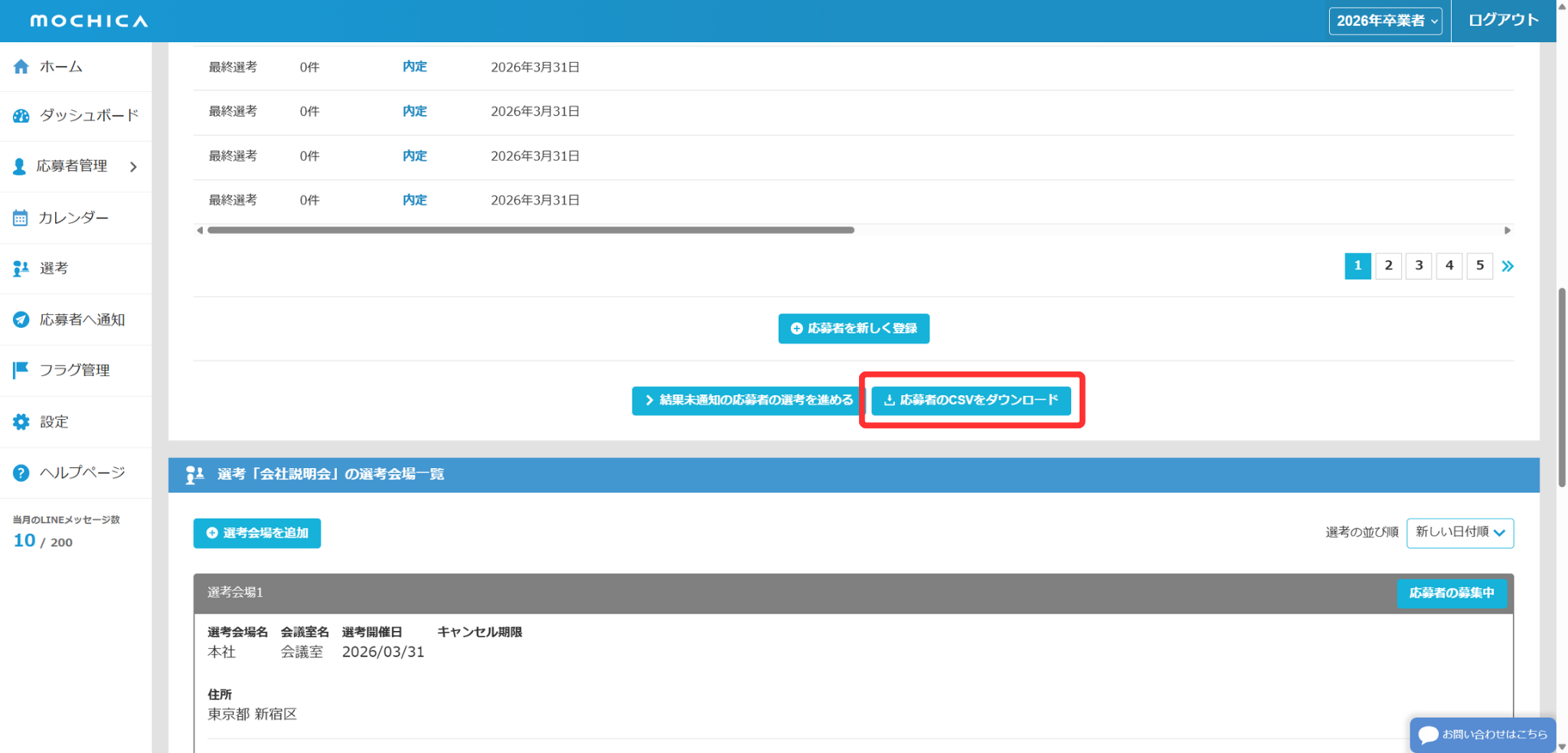The image size is (1568, 753).
Task: Open the 新しい日付順 sort dropdown
Action: pos(1459,532)
